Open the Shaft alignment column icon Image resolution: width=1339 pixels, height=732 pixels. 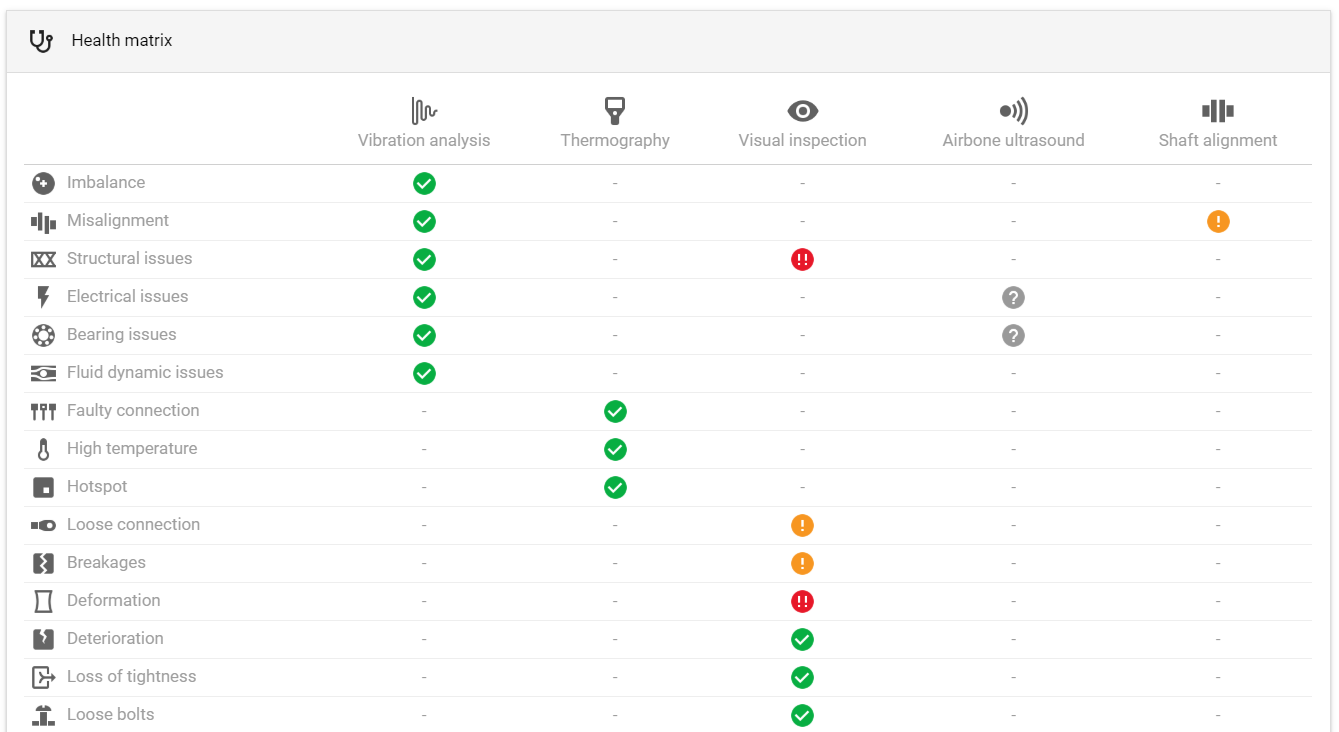[1217, 111]
